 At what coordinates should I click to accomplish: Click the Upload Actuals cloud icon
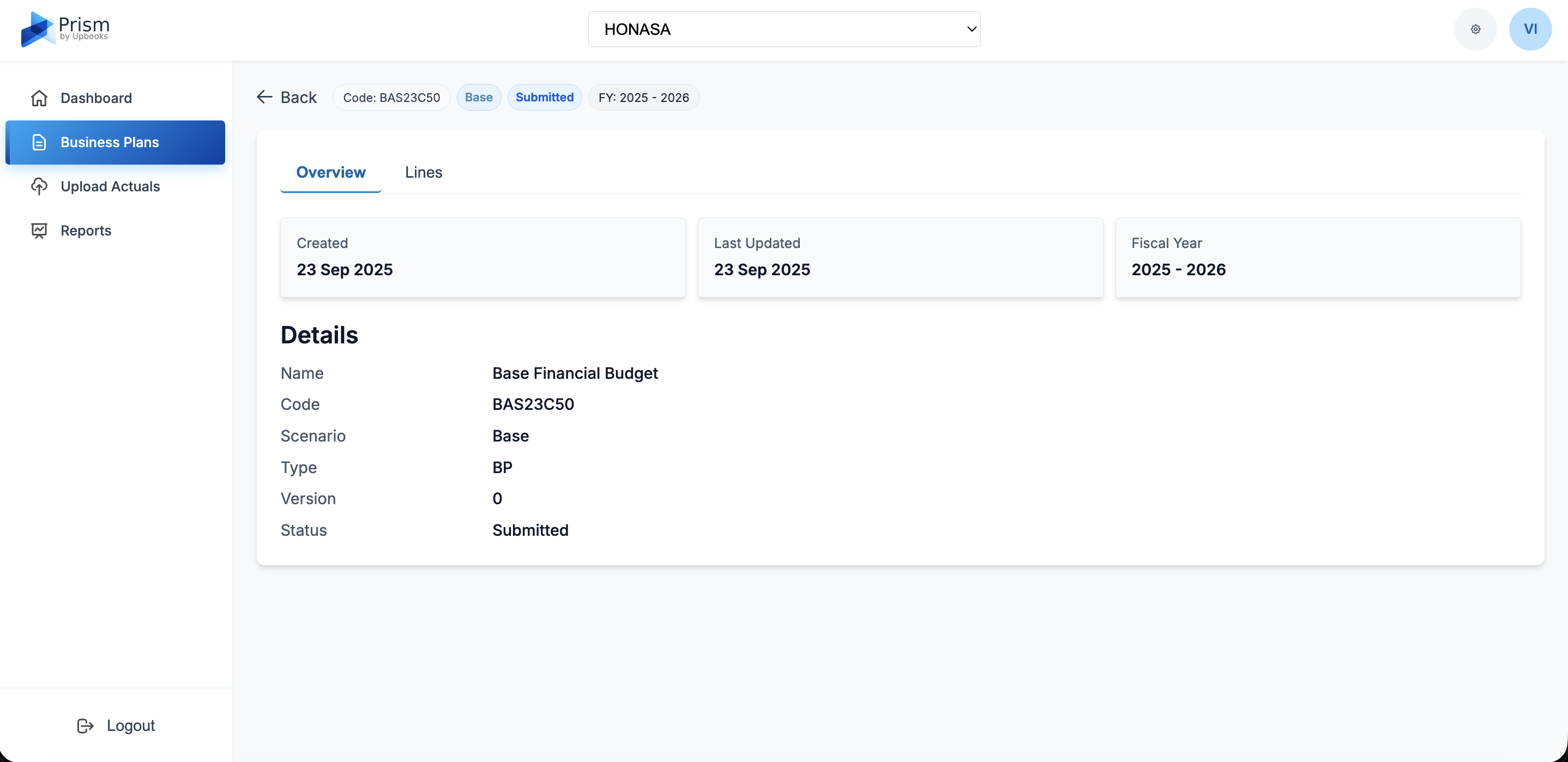click(39, 186)
